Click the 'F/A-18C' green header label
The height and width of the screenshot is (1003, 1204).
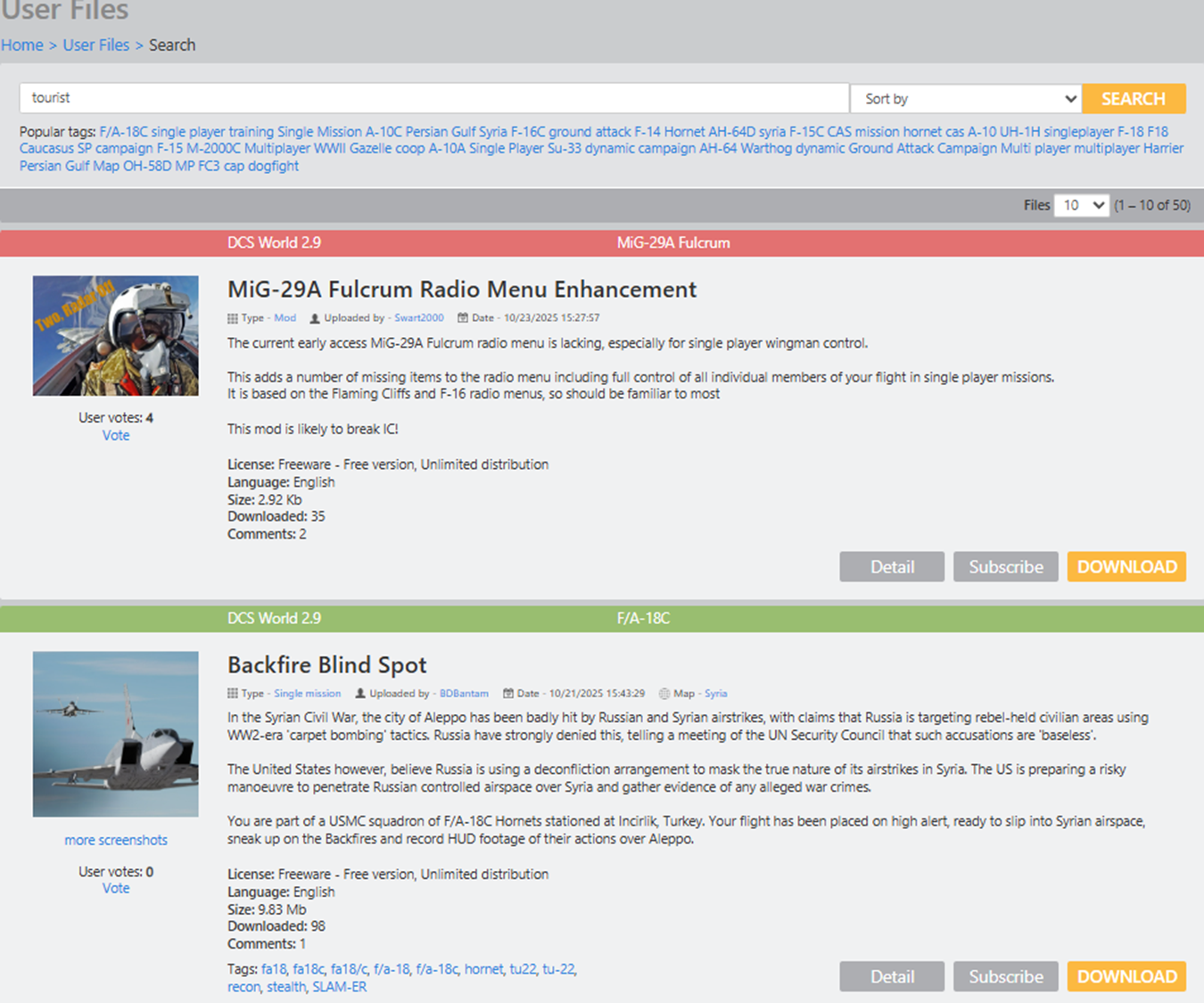(x=643, y=618)
